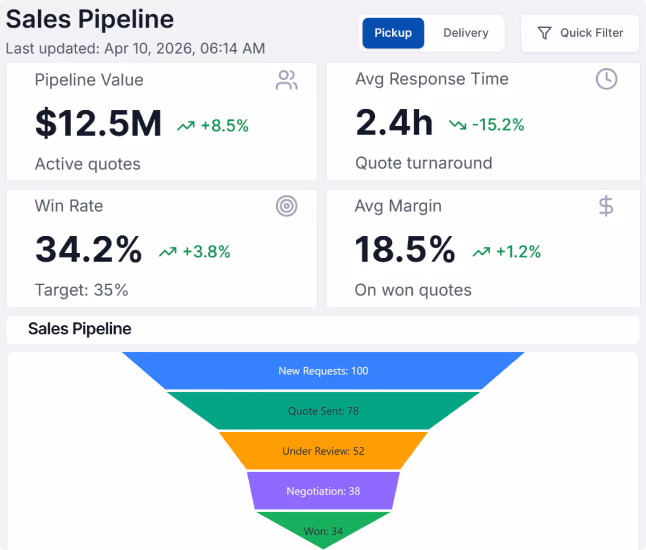
Task: Switch to the Delivery option
Action: click(466, 33)
